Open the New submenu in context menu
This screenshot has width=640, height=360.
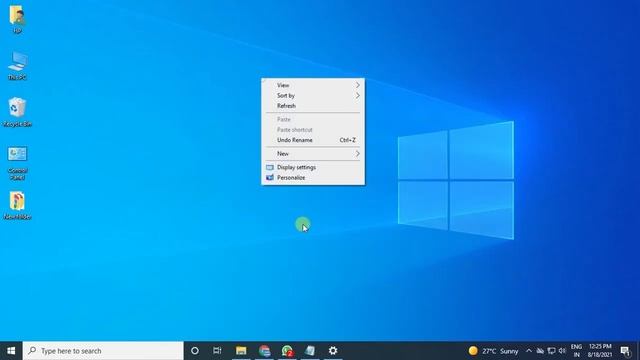coord(313,153)
